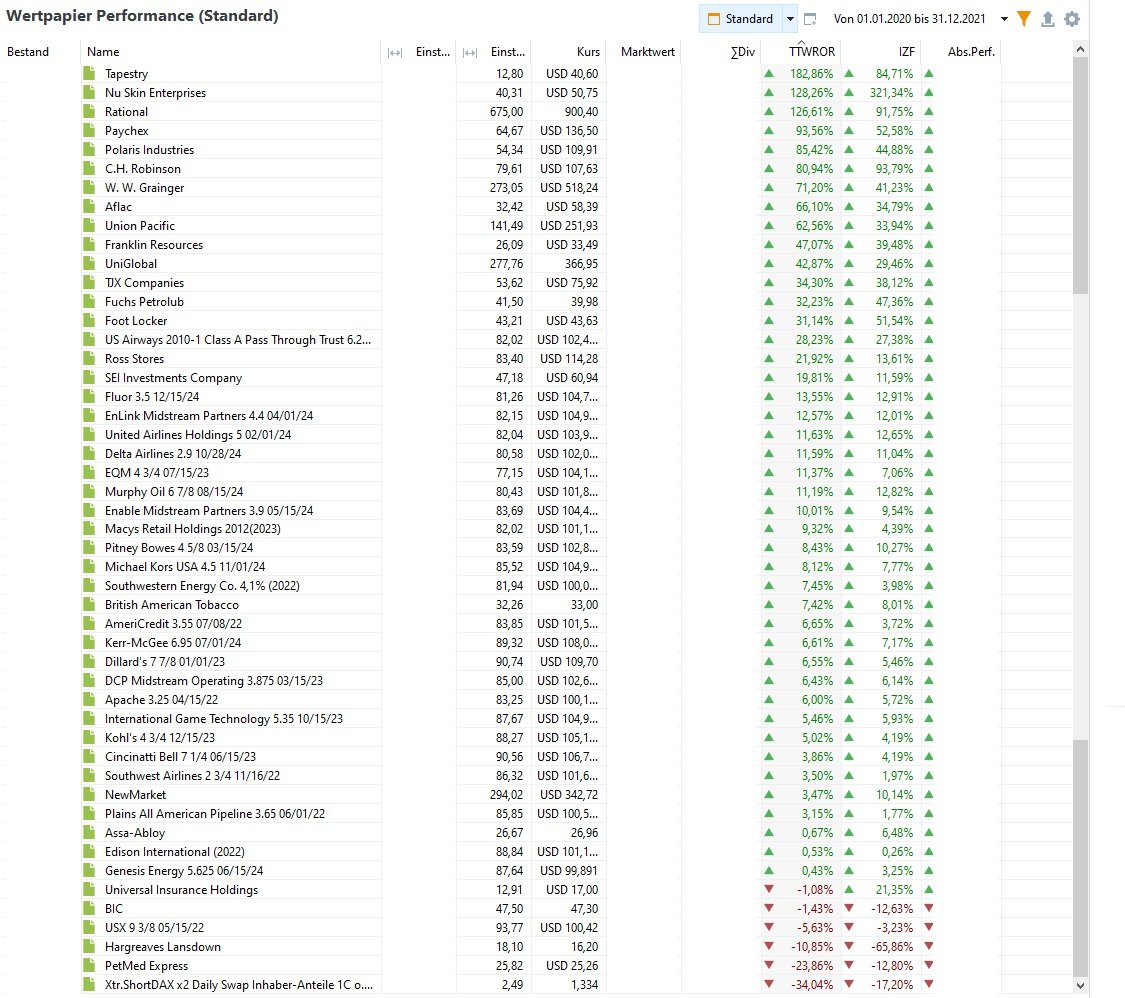
Task: Click the export data upload icon
Action: [1048, 19]
